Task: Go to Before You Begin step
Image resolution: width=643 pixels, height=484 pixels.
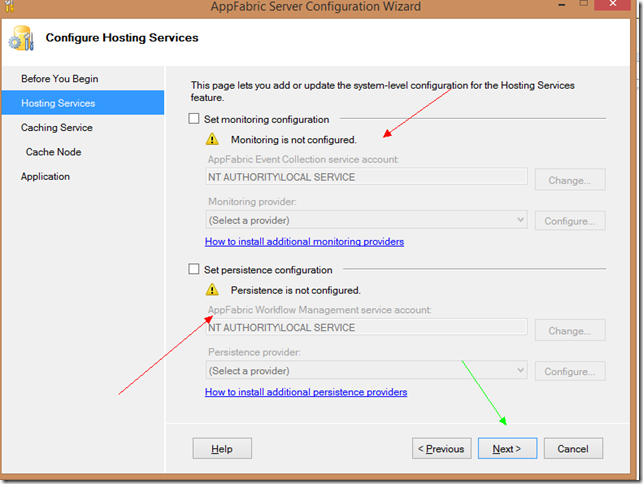Action: tap(60, 78)
